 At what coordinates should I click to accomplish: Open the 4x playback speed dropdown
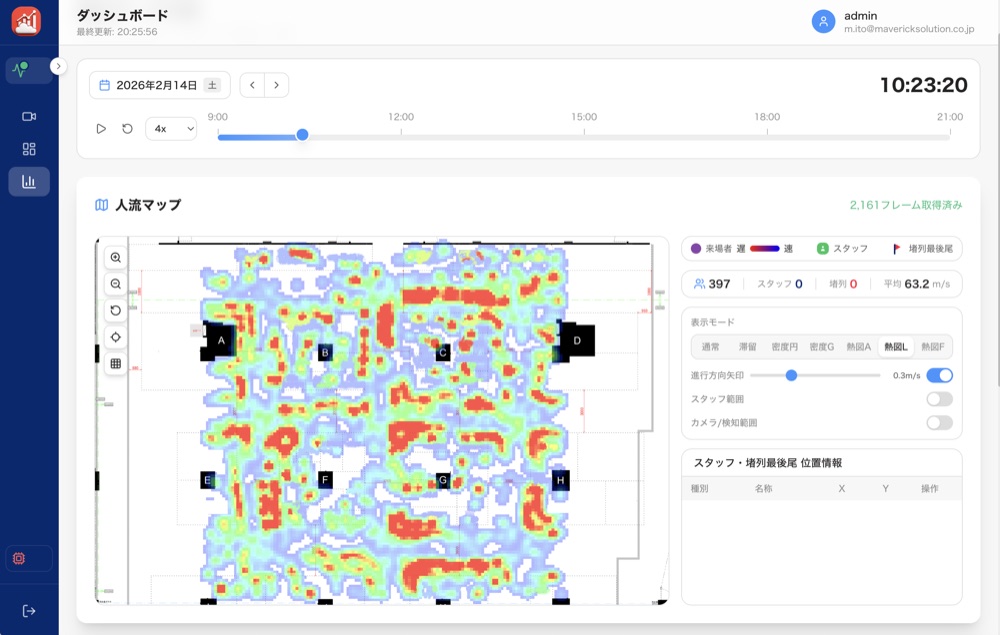point(171,129)
